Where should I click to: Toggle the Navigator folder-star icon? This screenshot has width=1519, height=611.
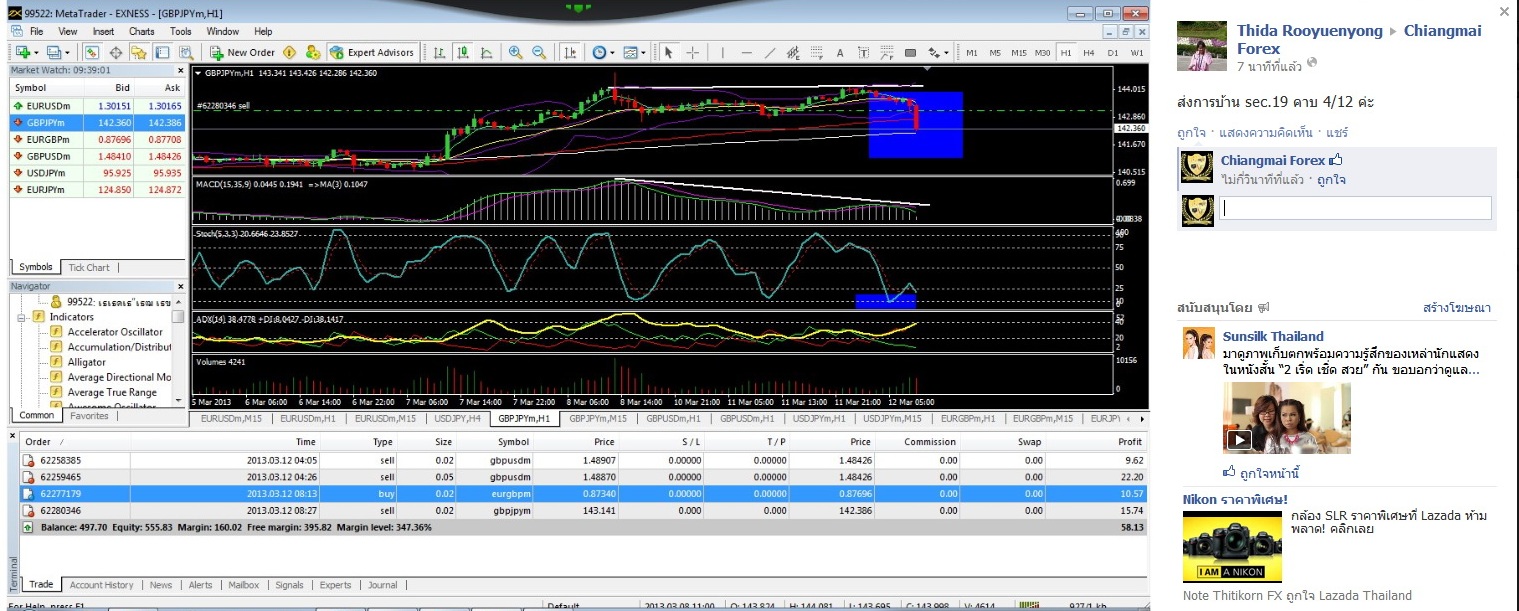138,52
